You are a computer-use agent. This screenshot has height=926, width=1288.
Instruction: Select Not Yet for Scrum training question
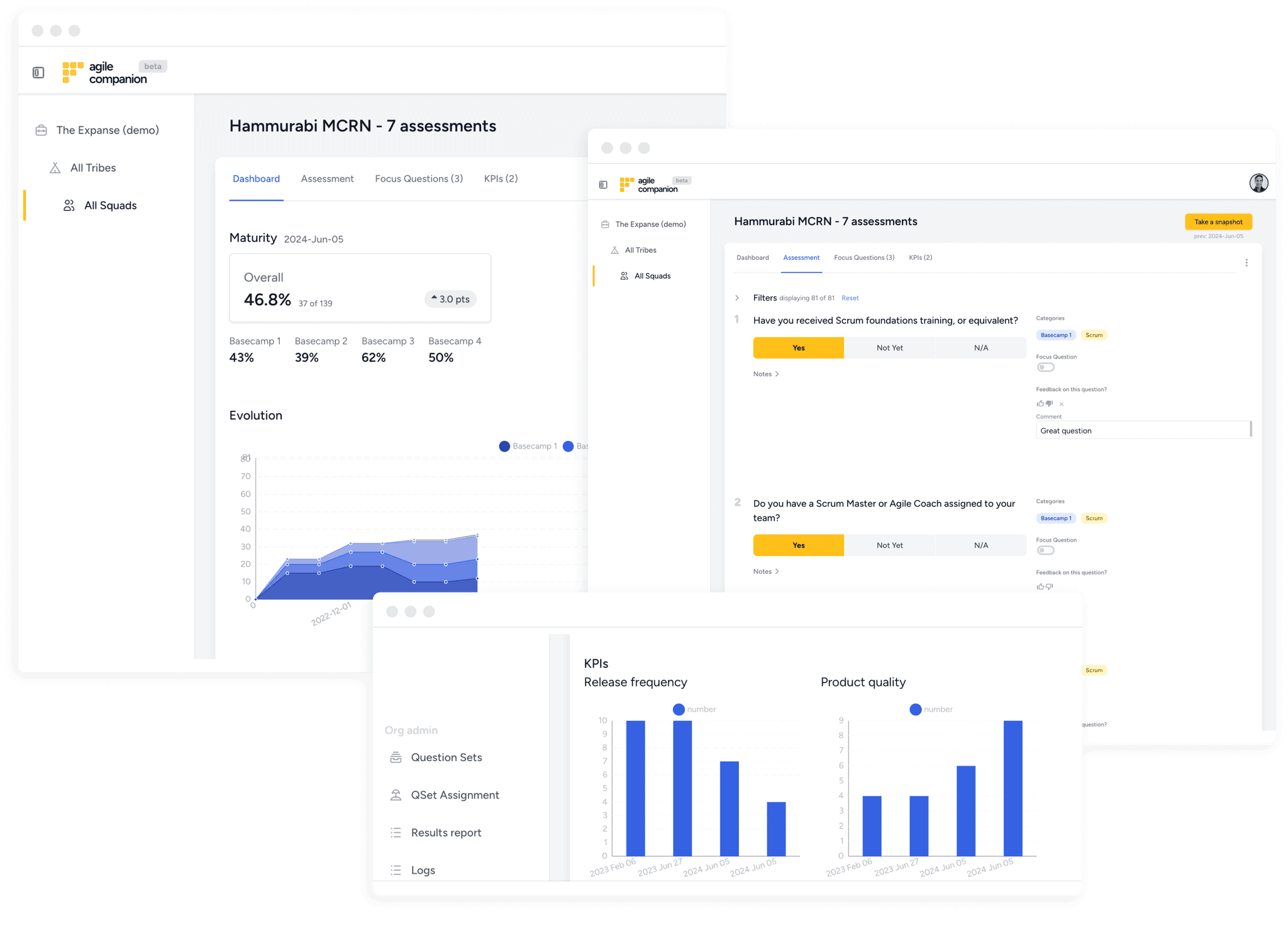coord(889,348)
